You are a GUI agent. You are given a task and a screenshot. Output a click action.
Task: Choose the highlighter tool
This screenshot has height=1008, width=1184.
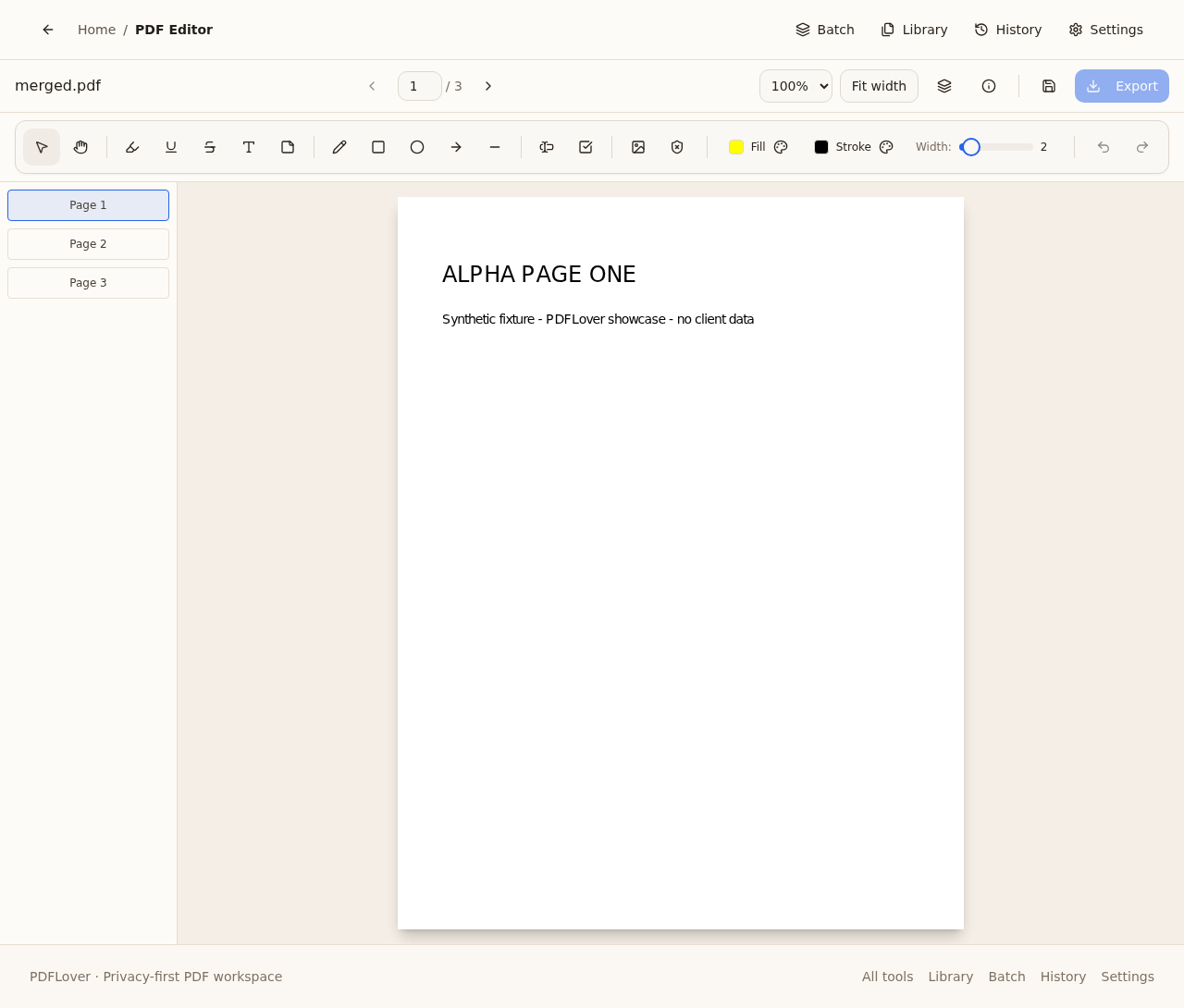click(132, 147)
